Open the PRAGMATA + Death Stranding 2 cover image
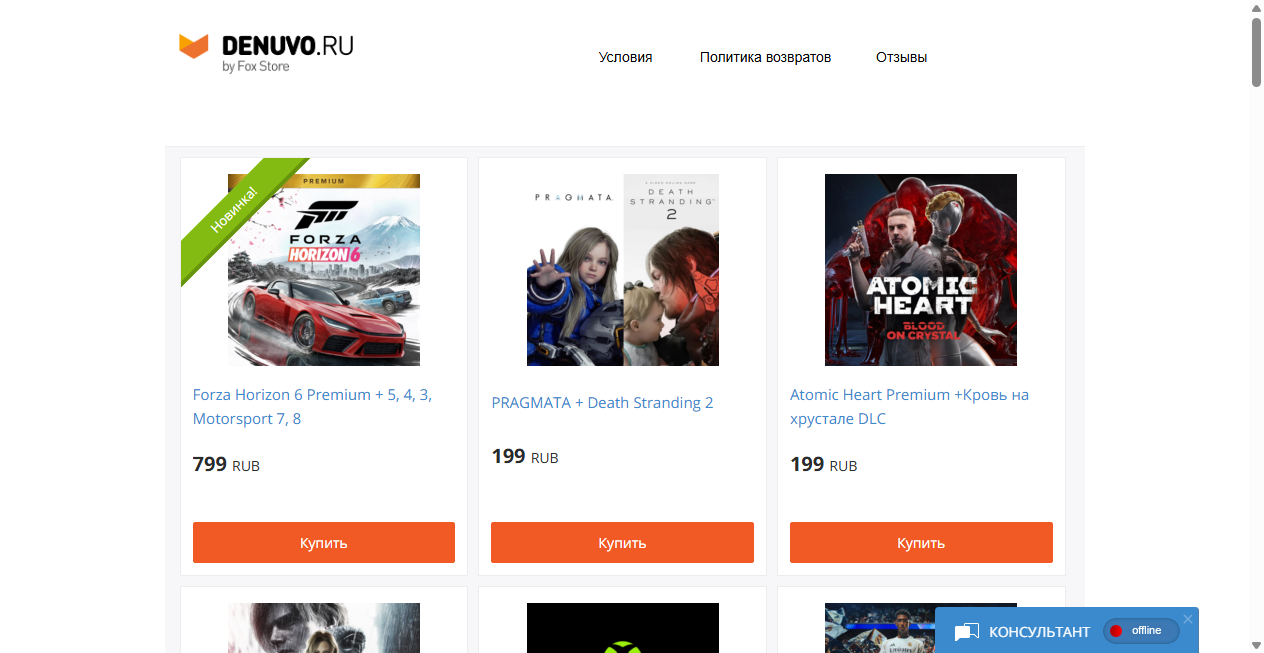The image size is (1264, 653). pyautogui.click(x=622, y=270)
